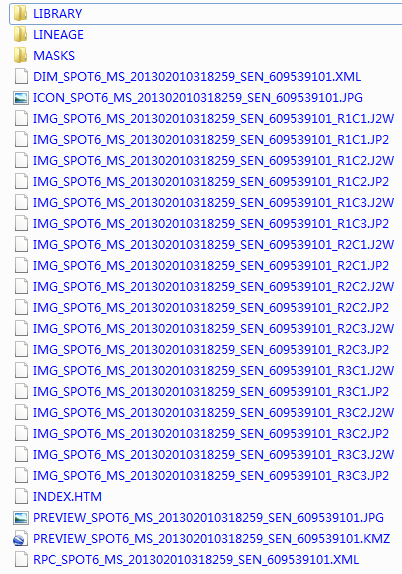Click file name ending R2C3.JP2
Screen dimensions: 402x574
tap(211, 350)
